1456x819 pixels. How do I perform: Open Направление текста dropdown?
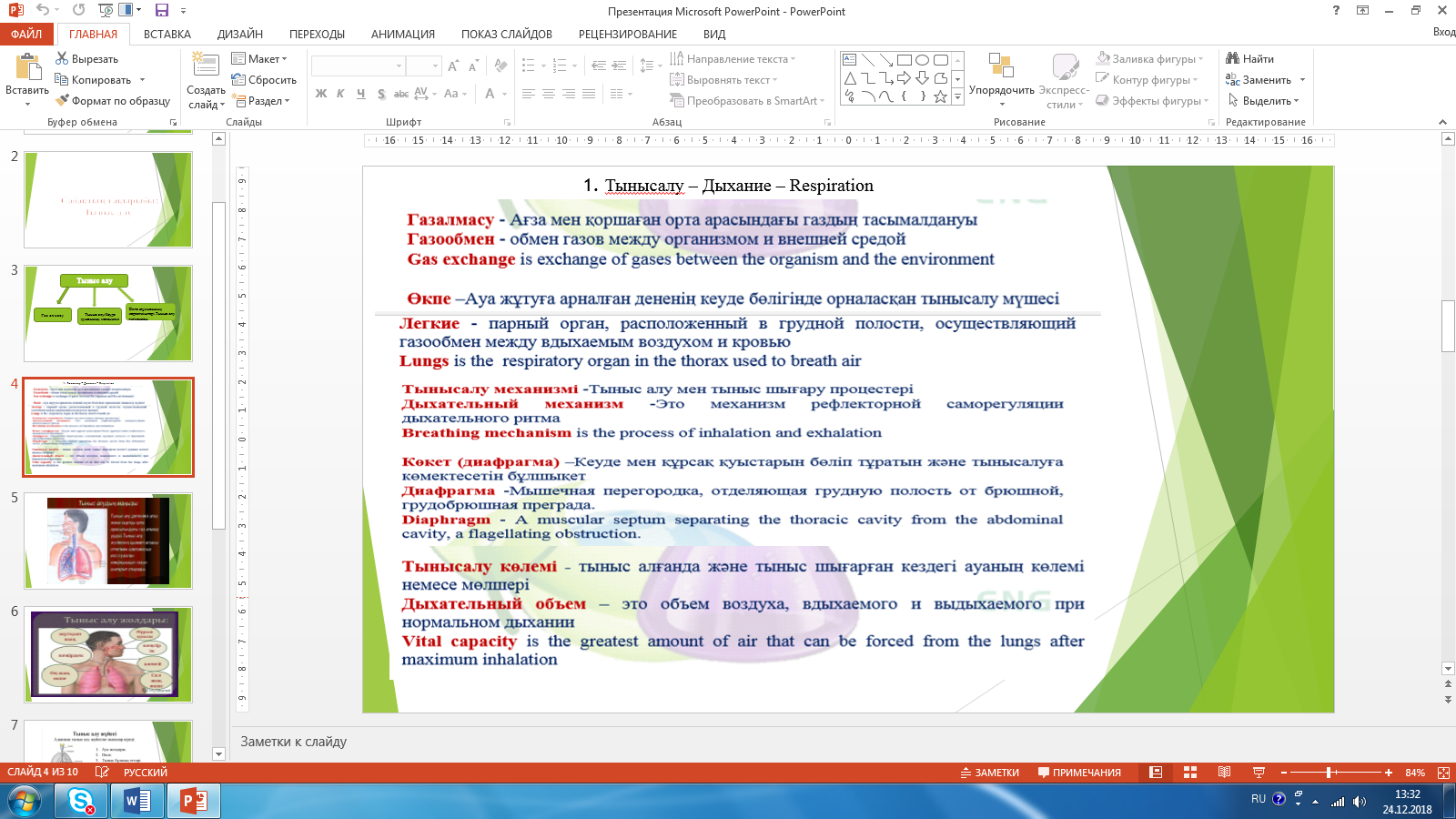(x=733, y=59)
